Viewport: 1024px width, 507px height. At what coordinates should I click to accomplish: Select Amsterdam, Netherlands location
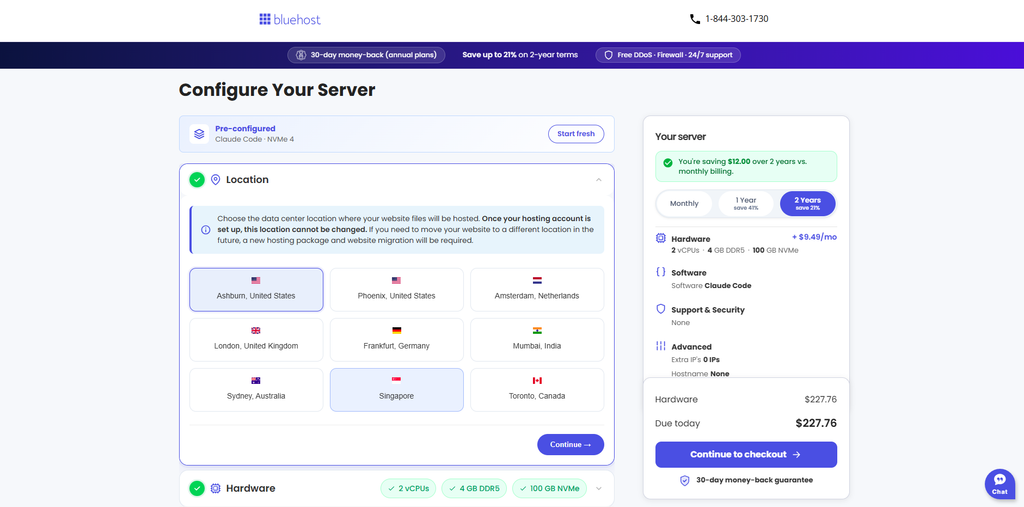pos(537,289)
